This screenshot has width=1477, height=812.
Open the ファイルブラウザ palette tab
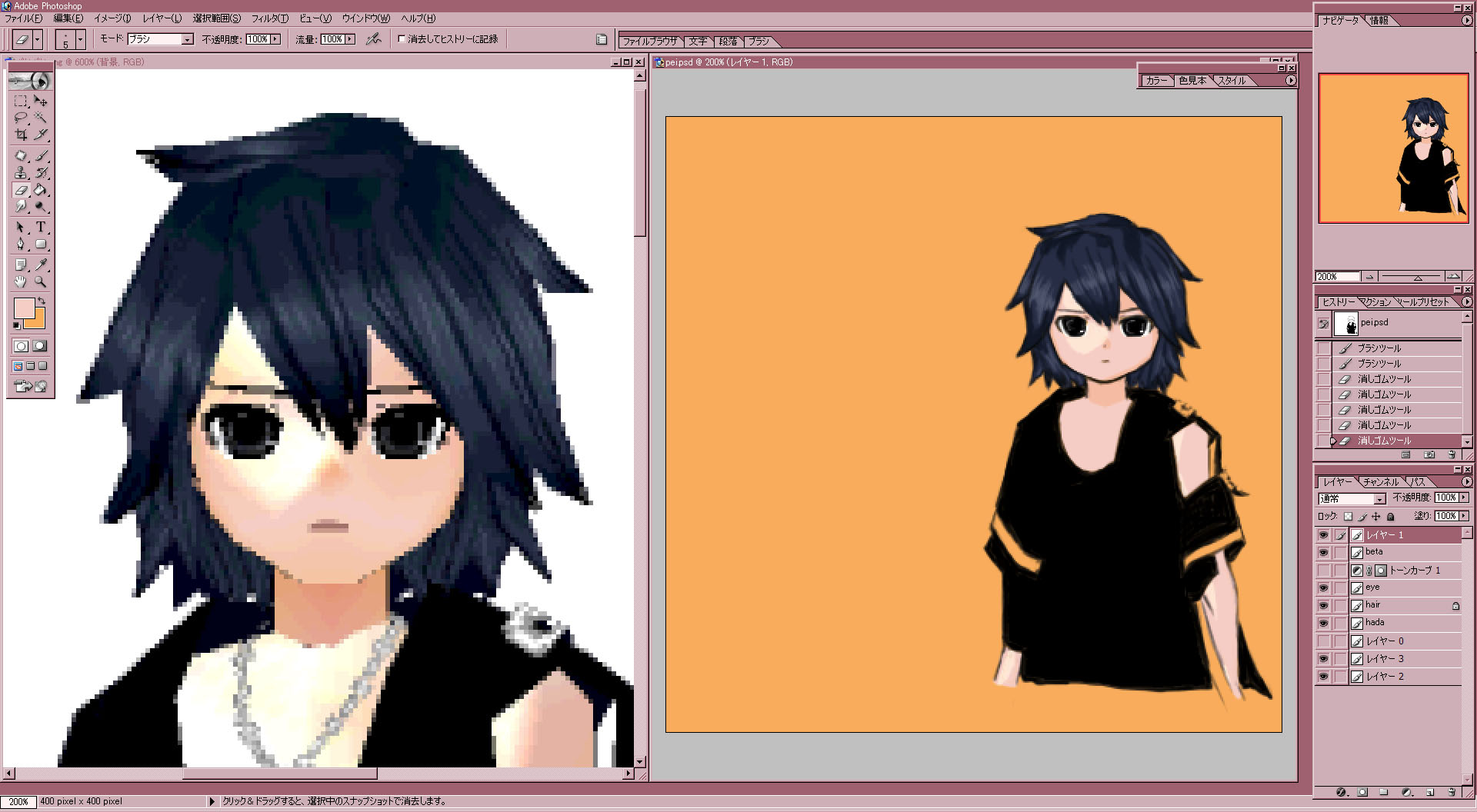coord(650,42)
